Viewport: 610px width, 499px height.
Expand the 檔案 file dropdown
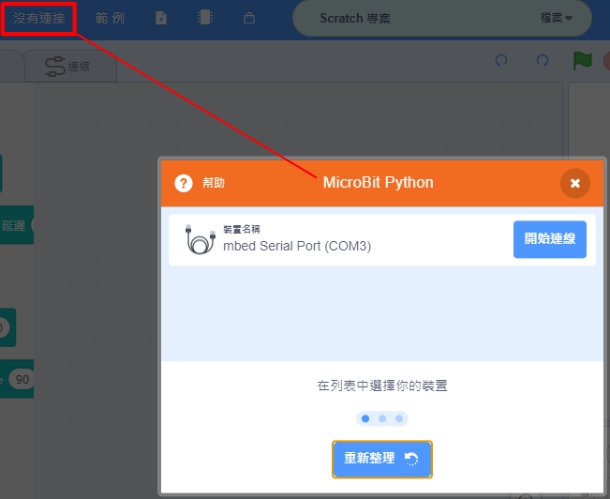(x=556, y=18)
